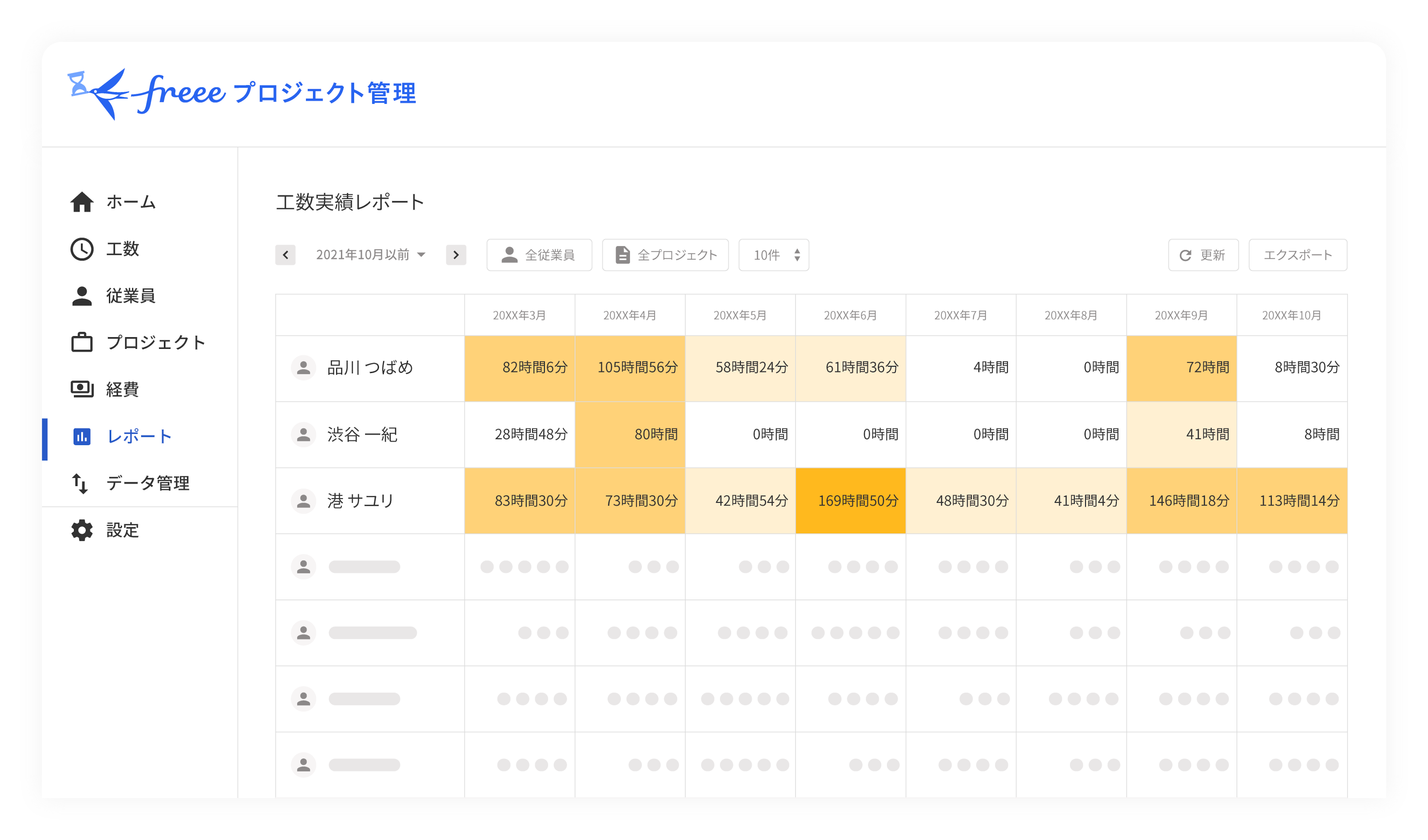Open the 全プロジェクト project filter
Viewport: 1428px width, 840px height.
pyautogui.click(x=665, y=255)
